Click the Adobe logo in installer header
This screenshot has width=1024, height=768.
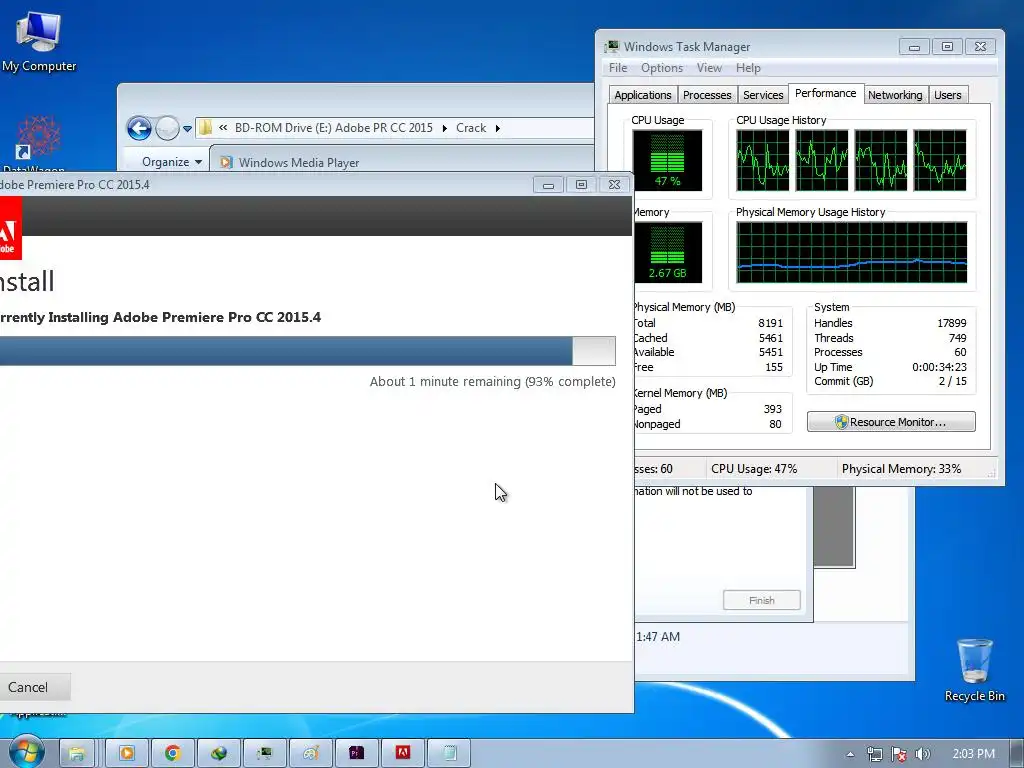pos(9,228)
